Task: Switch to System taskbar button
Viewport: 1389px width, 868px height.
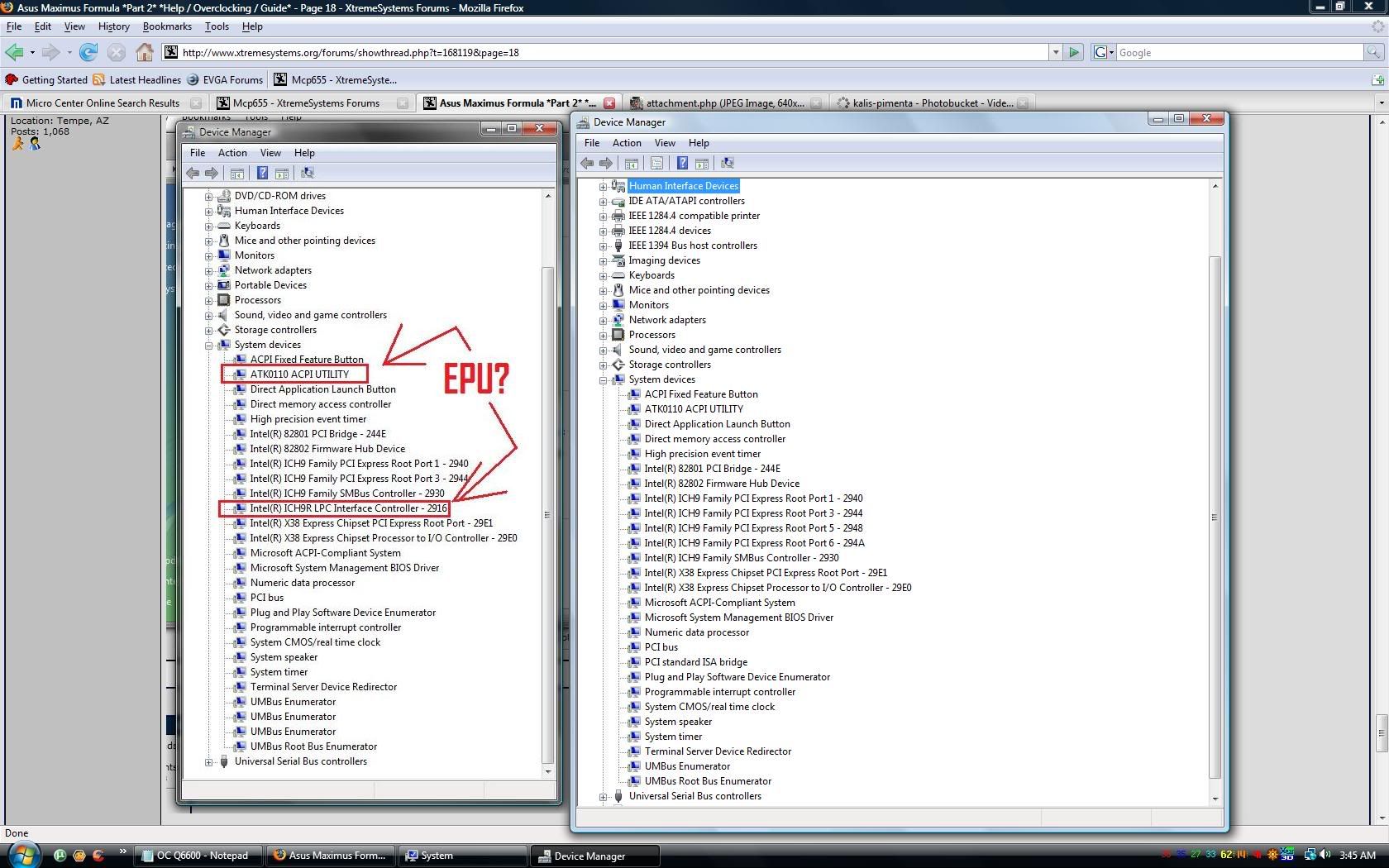Action: click(462, 856)
